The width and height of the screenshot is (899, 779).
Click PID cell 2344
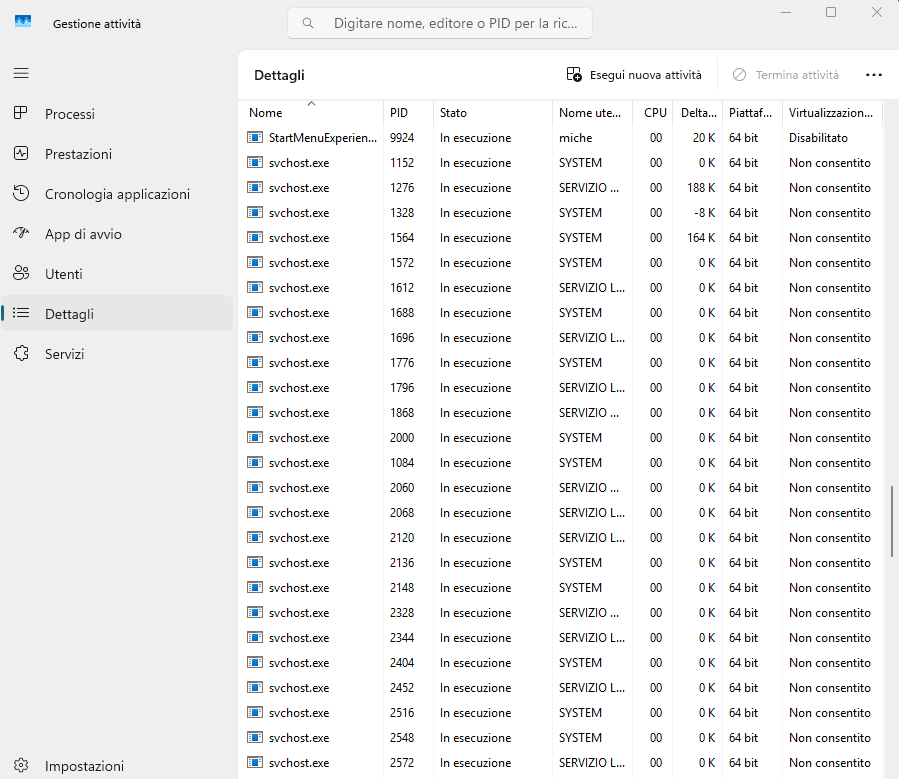(402, 637)
